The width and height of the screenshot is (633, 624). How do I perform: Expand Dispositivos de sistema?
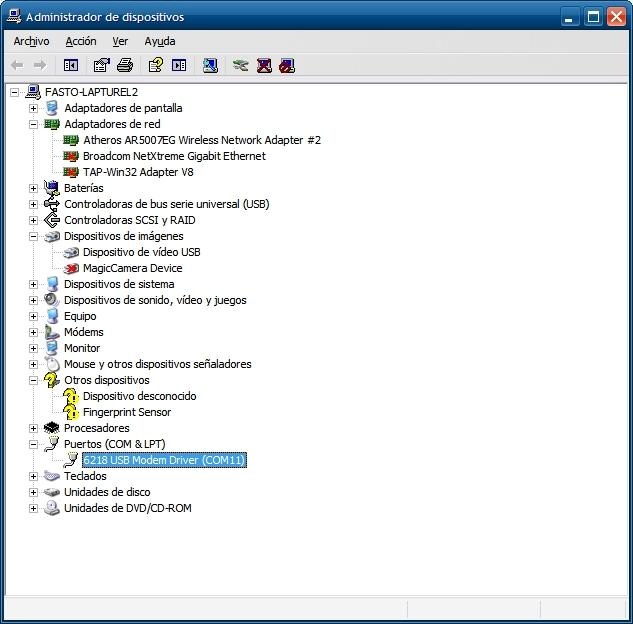click(x=33, y=284)
